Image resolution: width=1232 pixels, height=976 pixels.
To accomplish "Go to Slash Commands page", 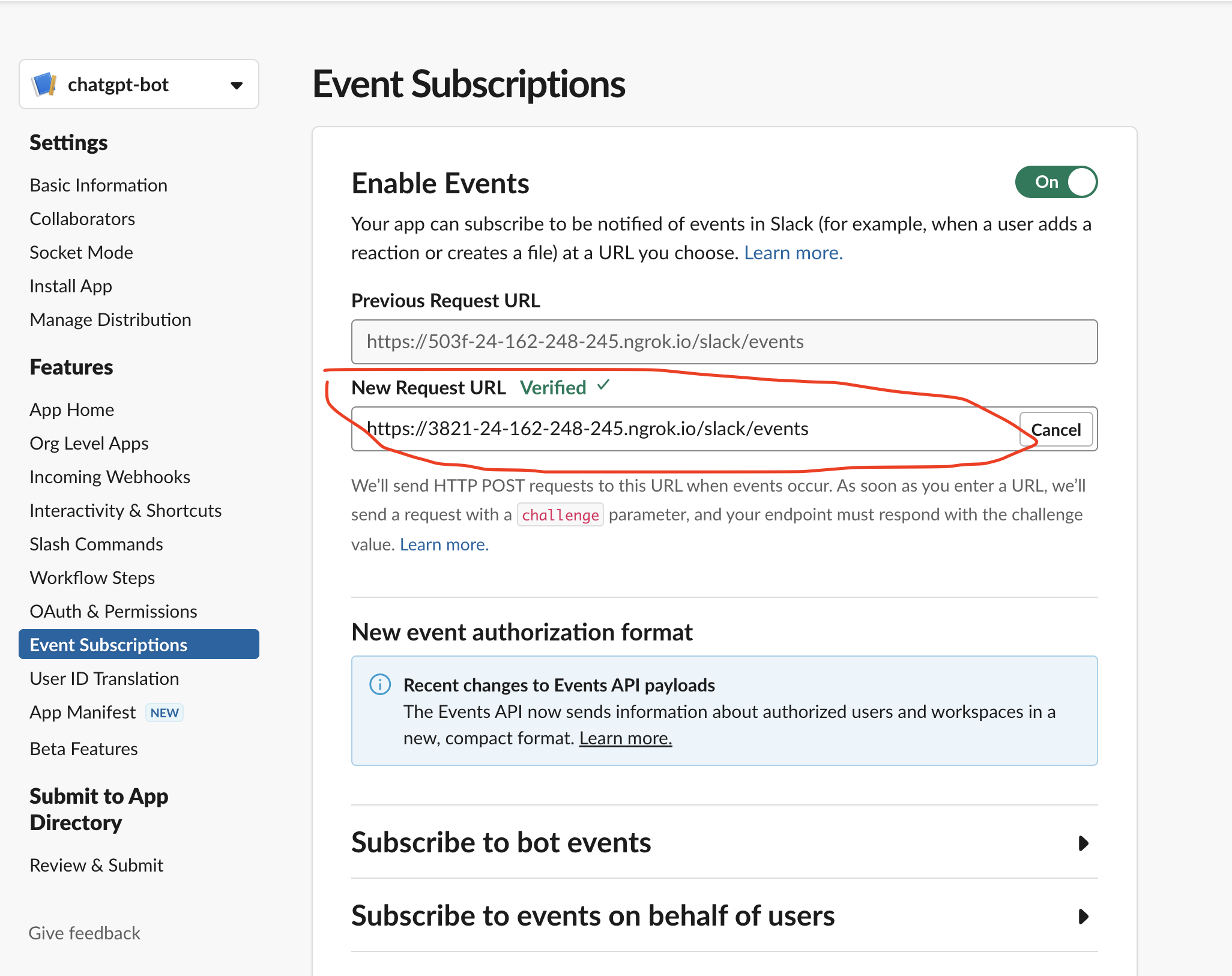I will pyautogui.click(x=96, y=544).
